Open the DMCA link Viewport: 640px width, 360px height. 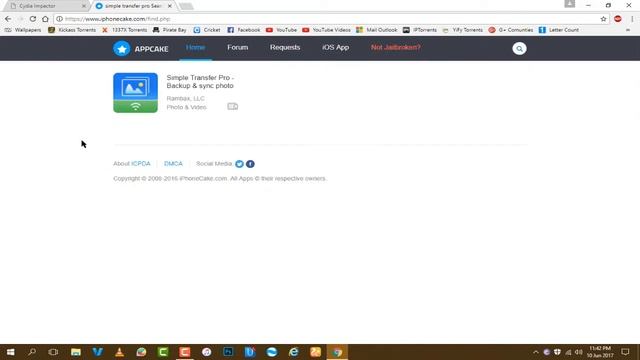coord(173,164)
